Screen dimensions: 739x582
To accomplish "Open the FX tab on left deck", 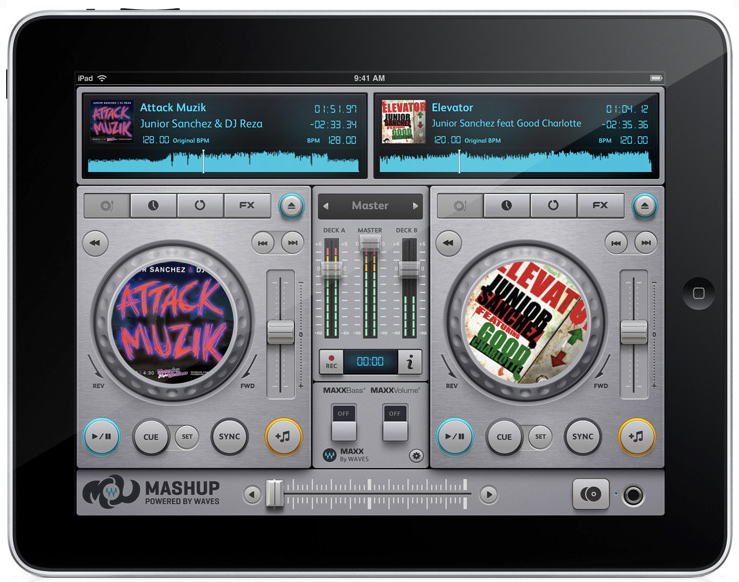I will pos(246,206).
